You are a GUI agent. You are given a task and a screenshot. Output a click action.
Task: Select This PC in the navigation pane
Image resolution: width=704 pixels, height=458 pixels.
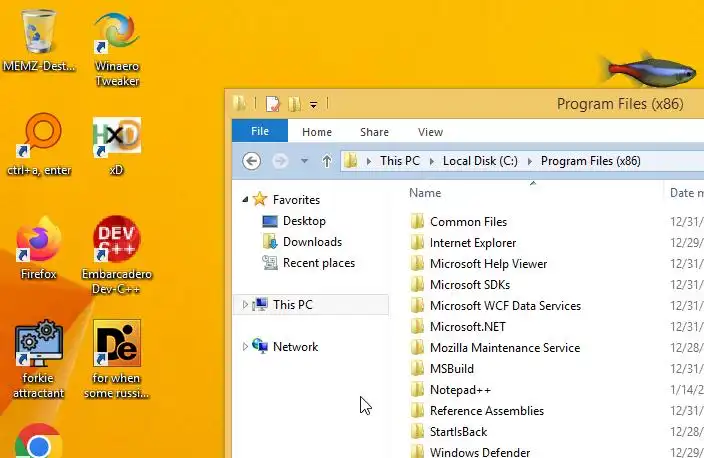click(293, 305)
